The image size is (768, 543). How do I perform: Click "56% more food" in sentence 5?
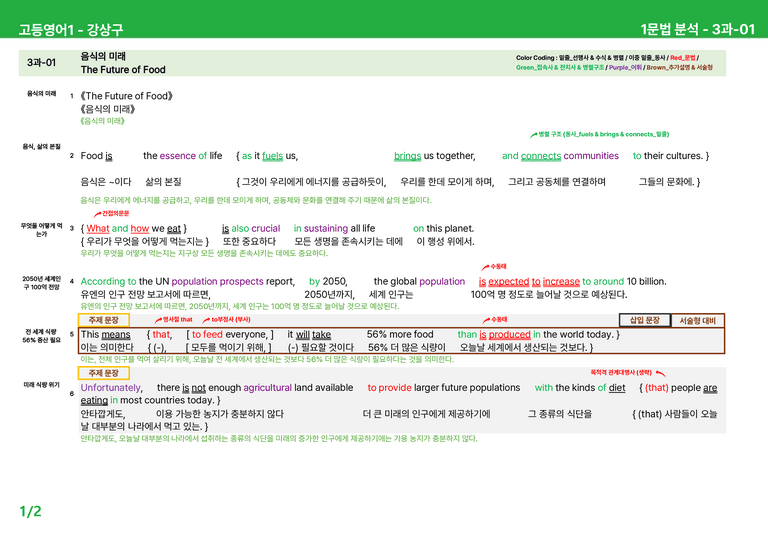click(x=400, y=334)
